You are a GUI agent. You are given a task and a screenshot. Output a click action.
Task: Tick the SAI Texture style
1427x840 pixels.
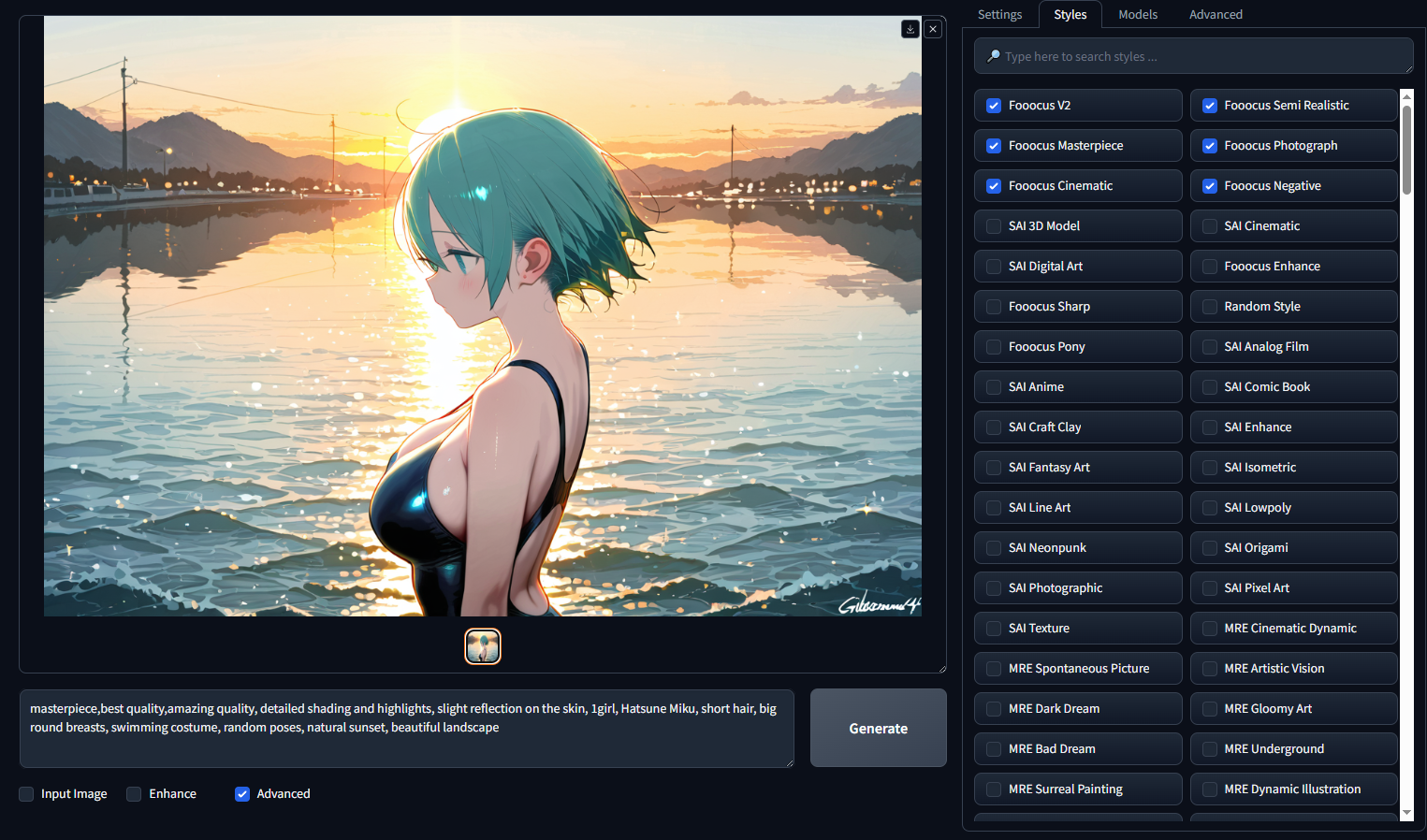[994, 629]
